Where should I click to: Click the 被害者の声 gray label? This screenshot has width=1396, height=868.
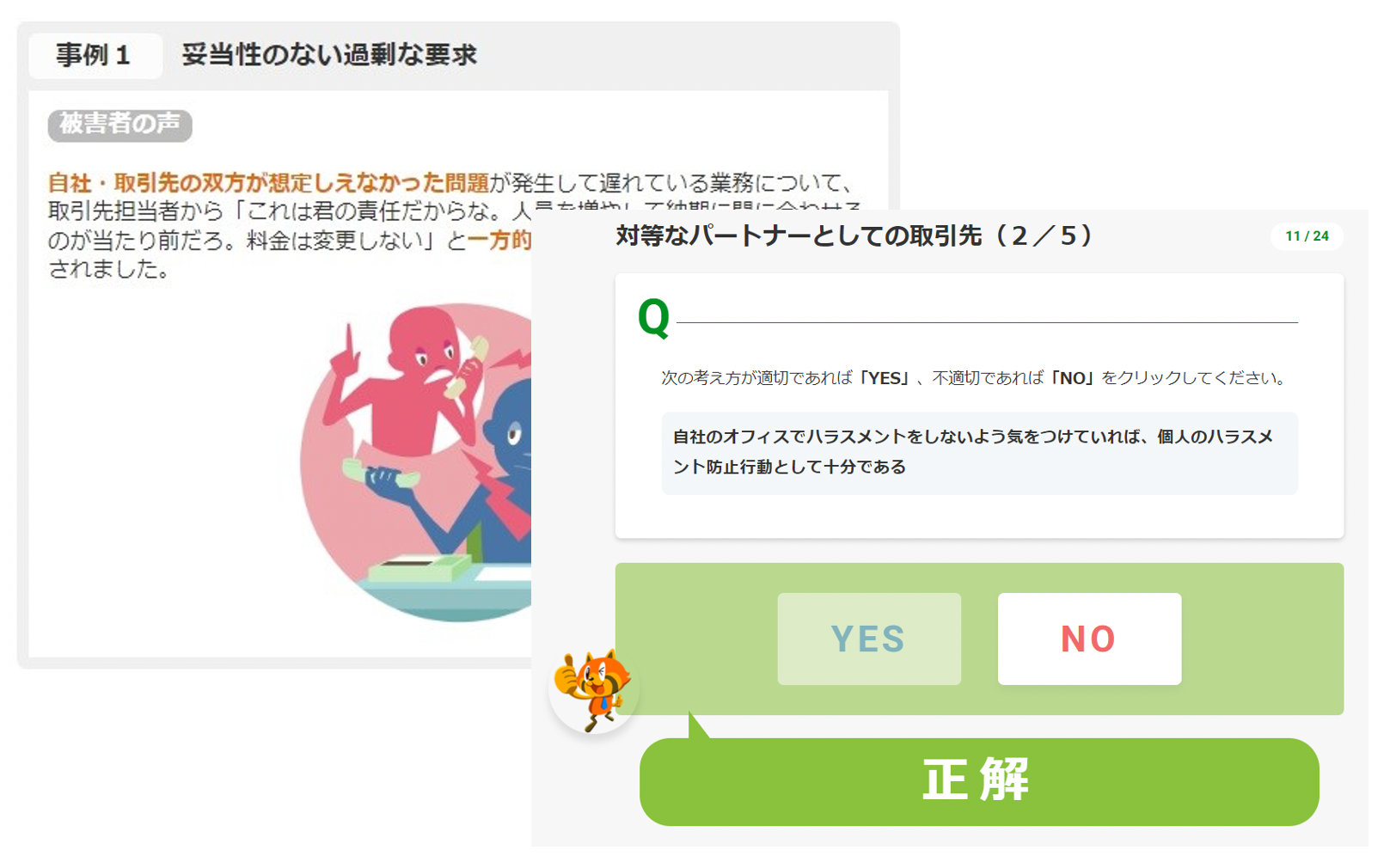[119, 125]
